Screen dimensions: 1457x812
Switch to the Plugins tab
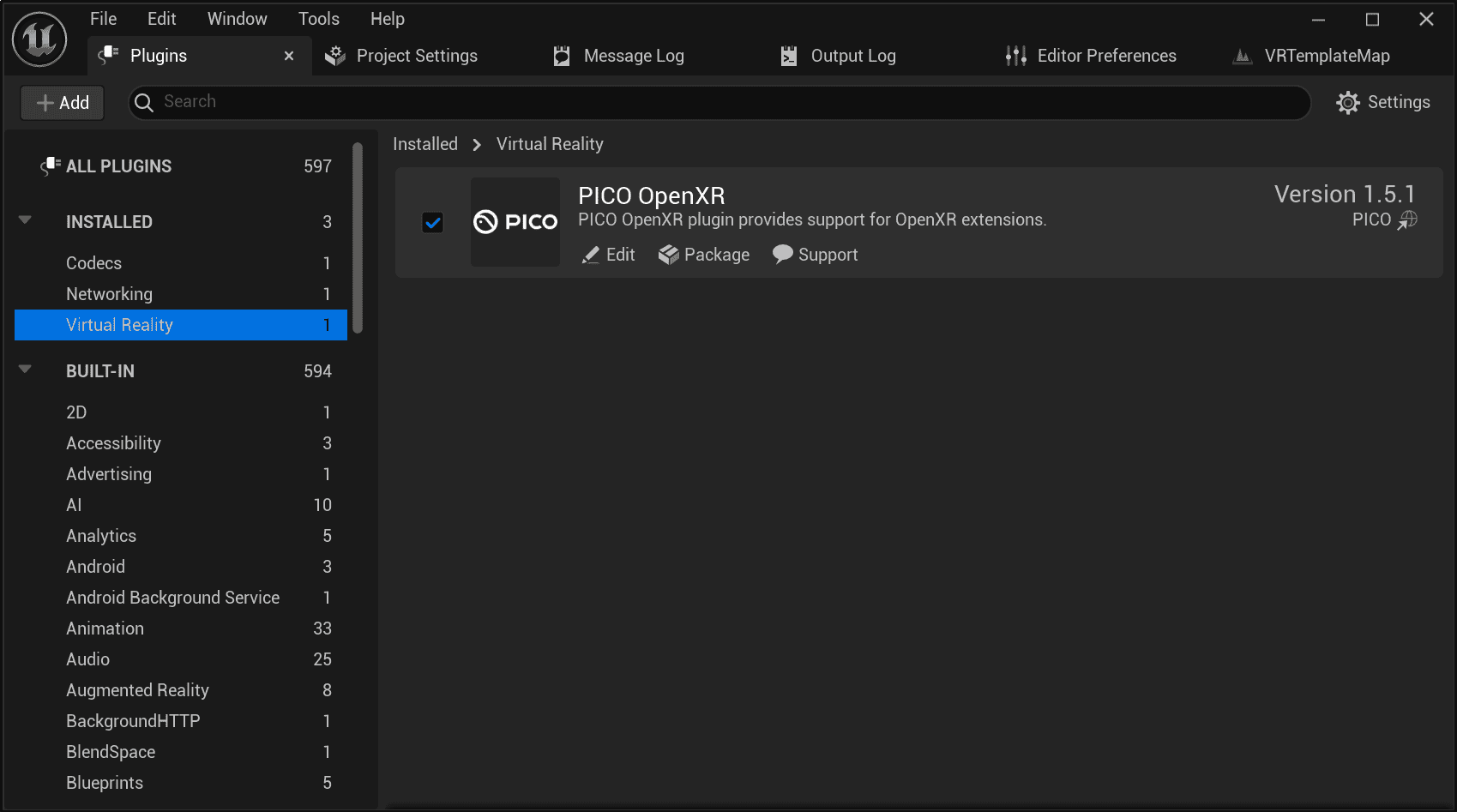point(159,55)
